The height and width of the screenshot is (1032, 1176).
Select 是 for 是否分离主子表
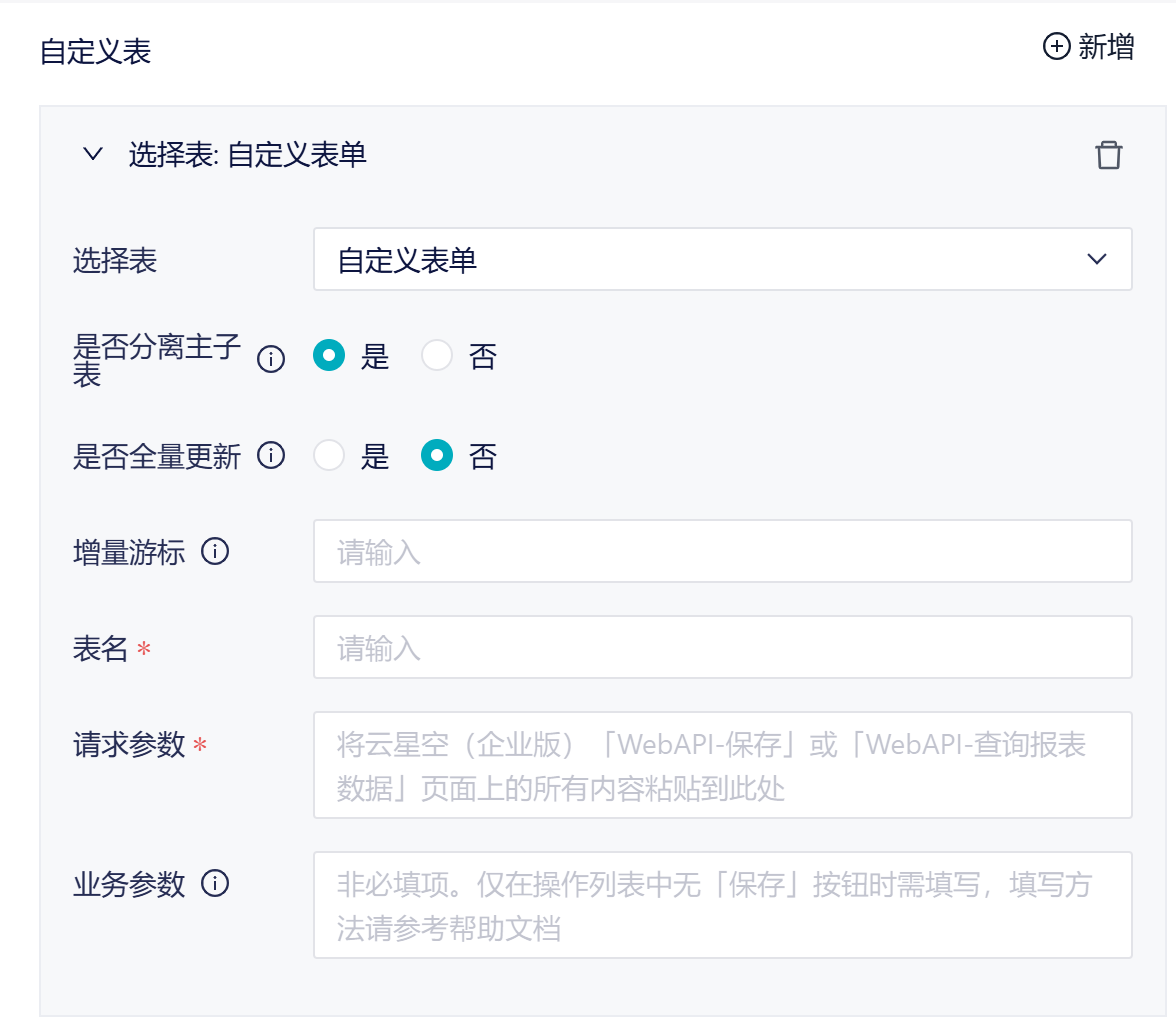[329, 356]
